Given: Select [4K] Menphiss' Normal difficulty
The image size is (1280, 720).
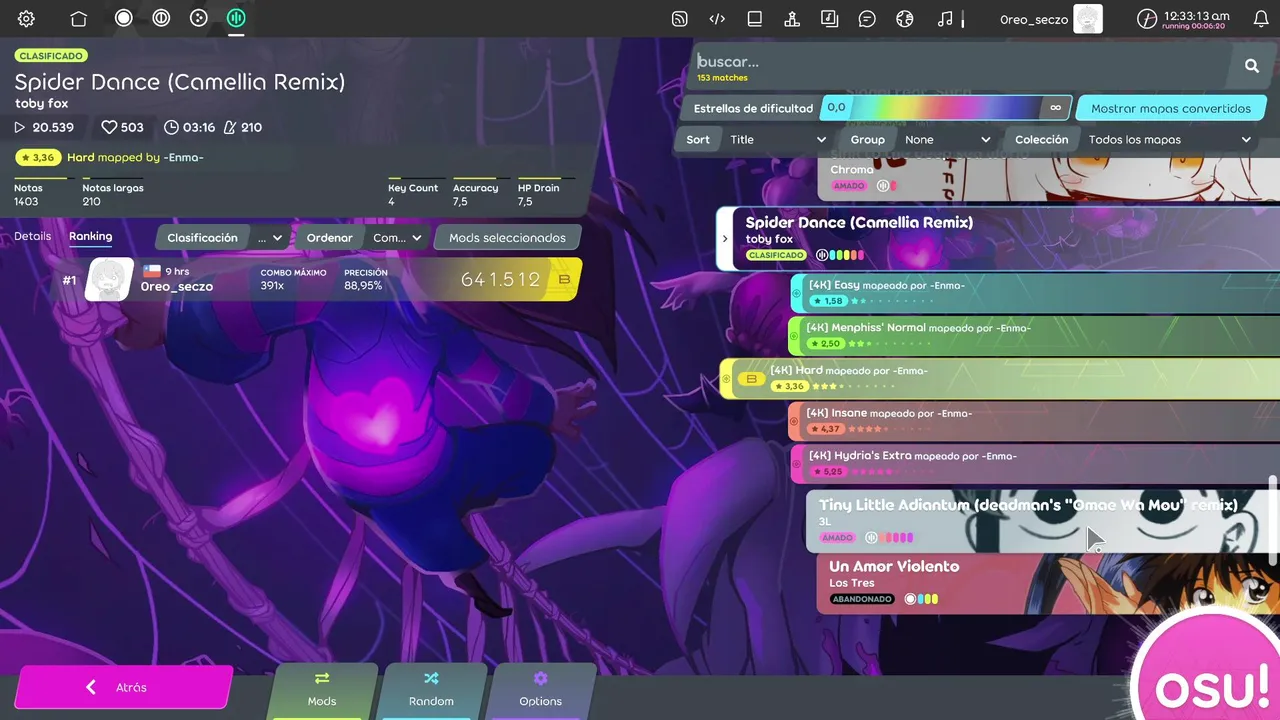Looking at the screenshot, I should coord(1035,336).
